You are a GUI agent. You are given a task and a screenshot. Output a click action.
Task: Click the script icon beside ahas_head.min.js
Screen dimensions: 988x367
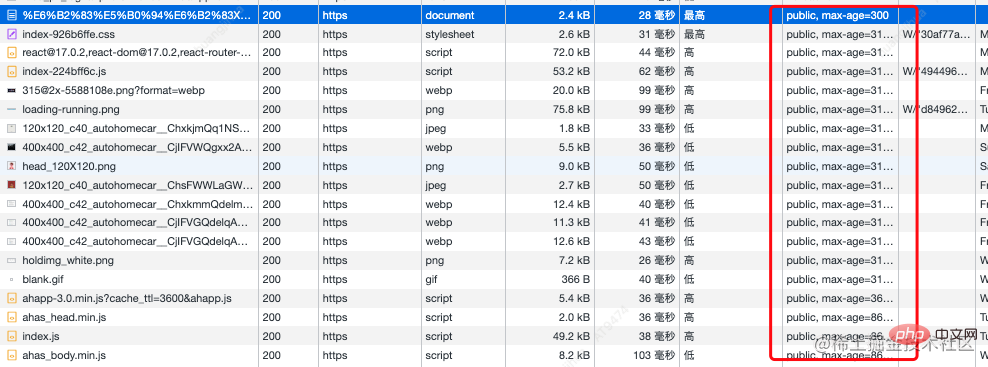click(x=11, y=317)
